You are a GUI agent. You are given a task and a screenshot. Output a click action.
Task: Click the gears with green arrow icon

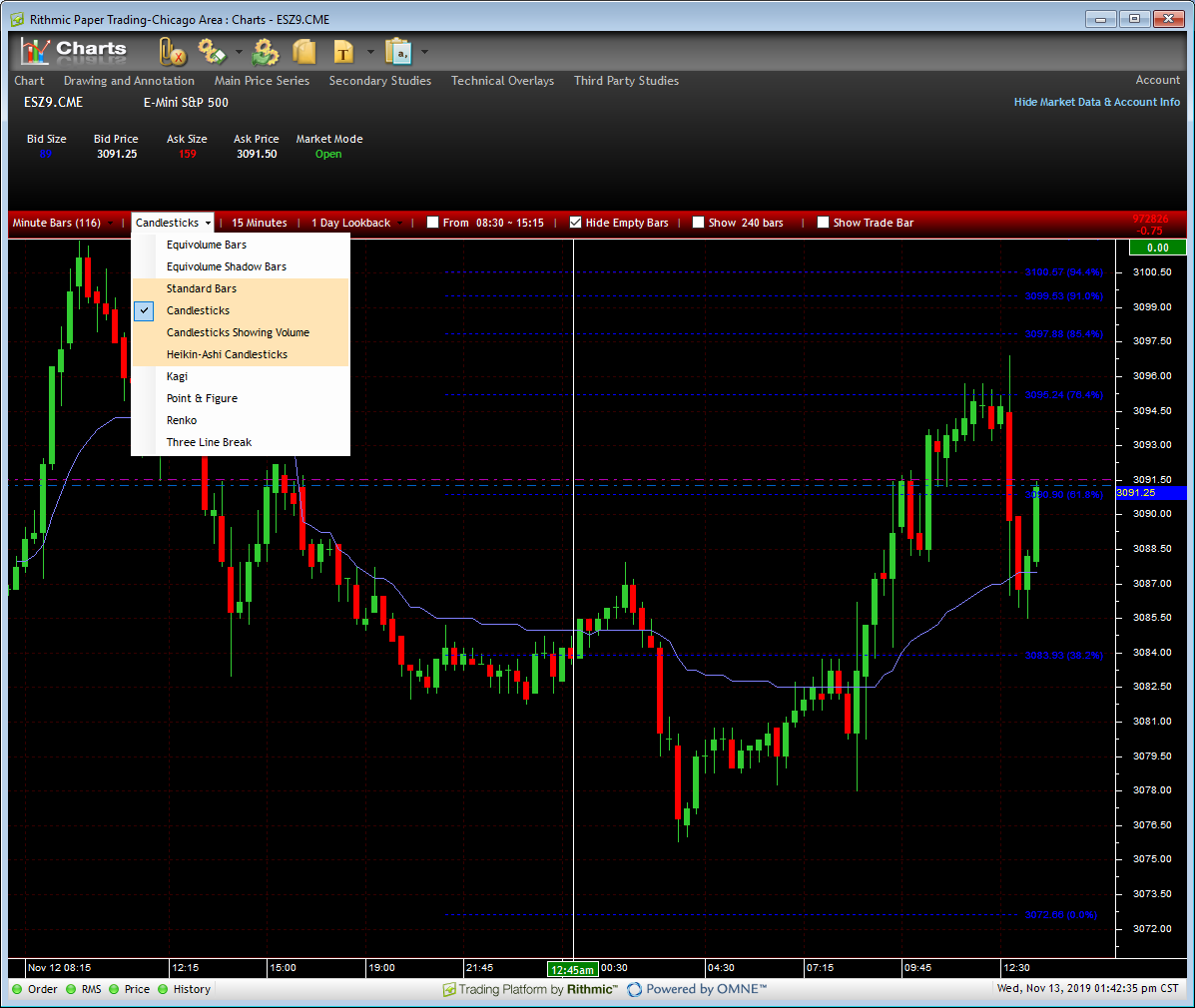click(266, 52)
